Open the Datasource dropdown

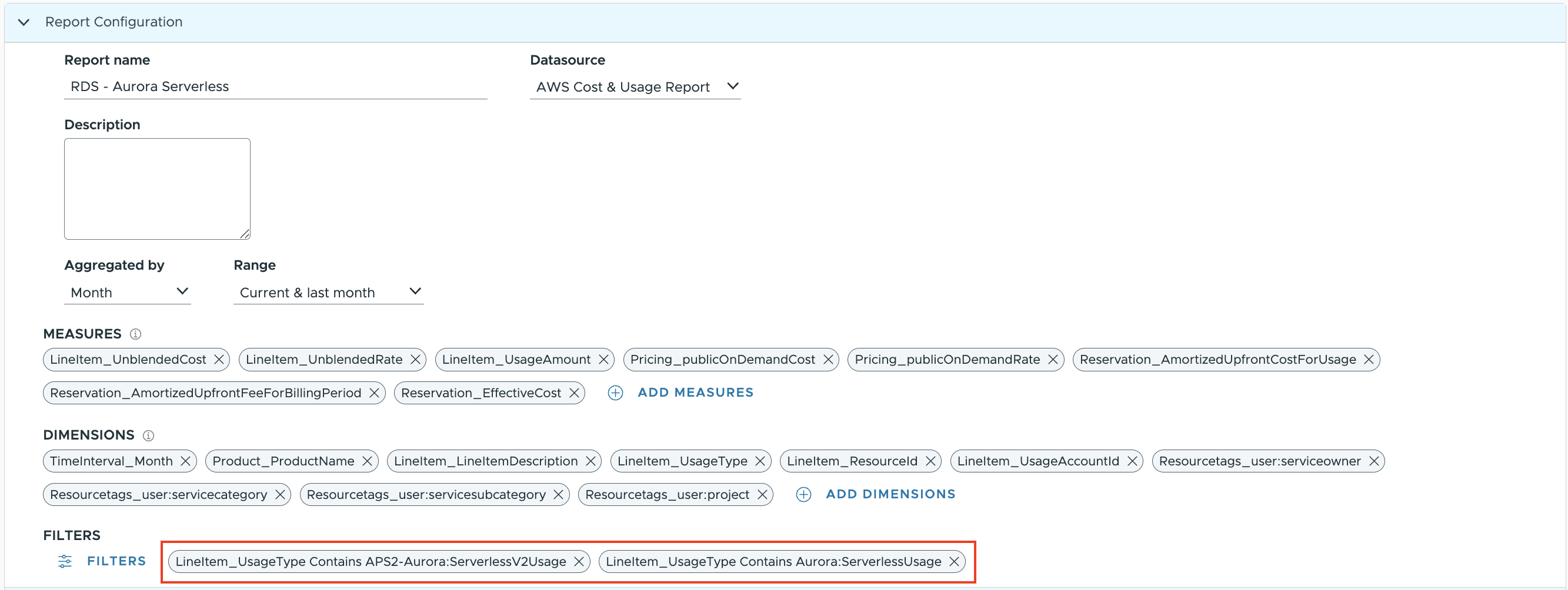[x=635, y=87]
